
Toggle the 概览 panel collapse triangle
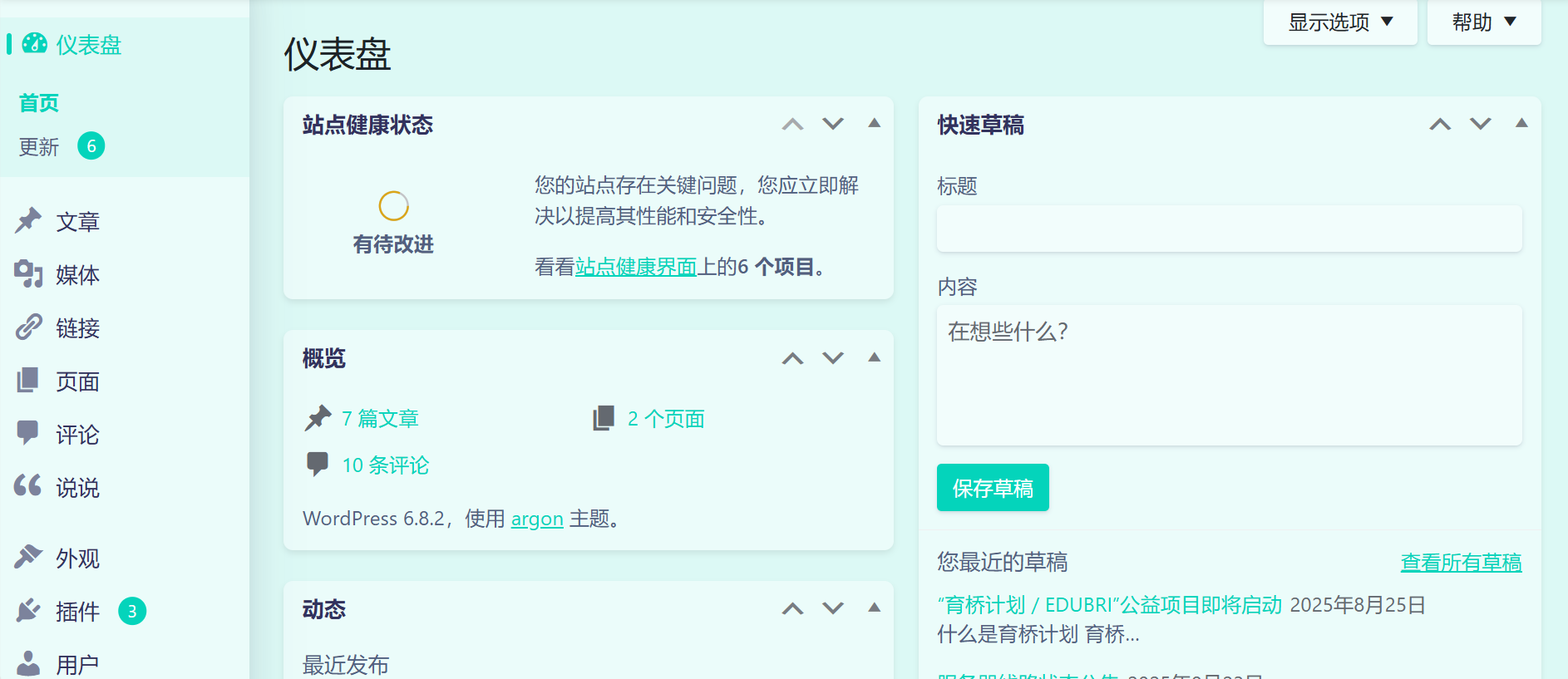(x=874, y=358)
